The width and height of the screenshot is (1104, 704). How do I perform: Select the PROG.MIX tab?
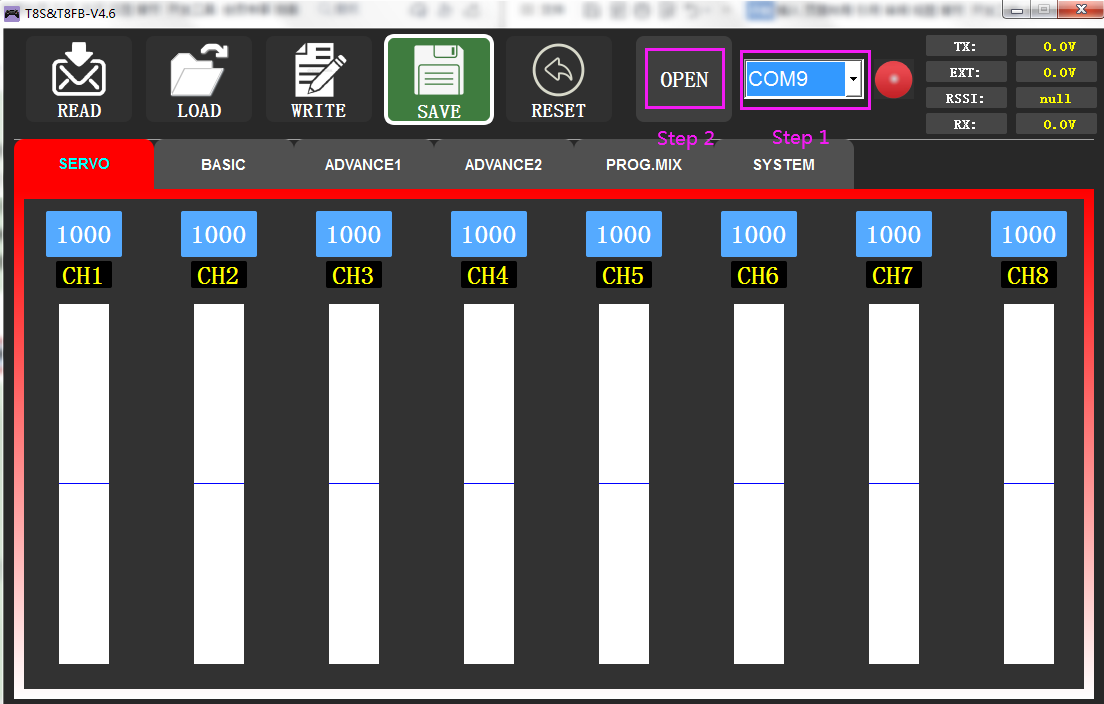[644, 165]
